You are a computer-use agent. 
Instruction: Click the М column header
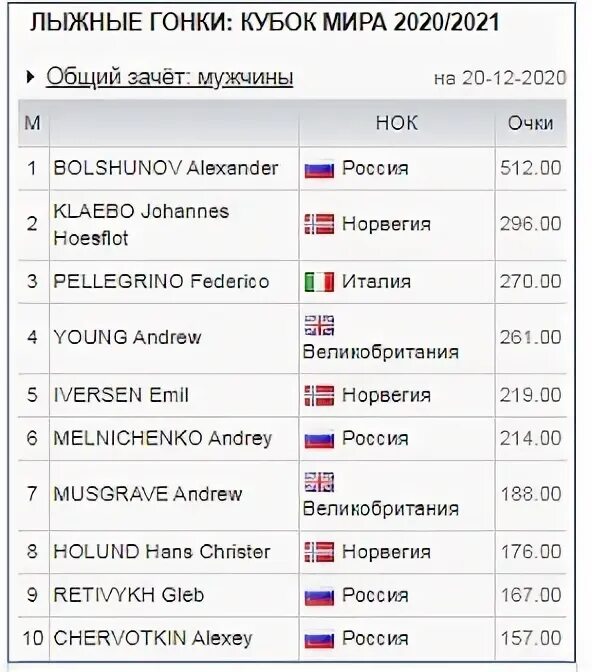point(33,123)
